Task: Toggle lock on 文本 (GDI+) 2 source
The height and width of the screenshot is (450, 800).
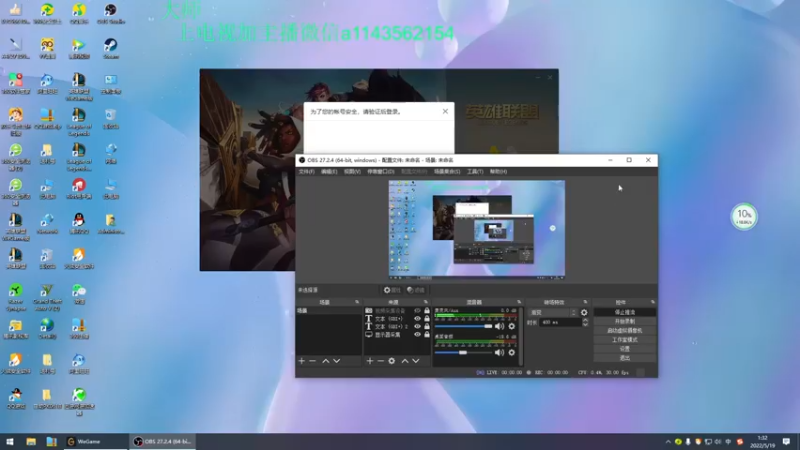Action: (x=427, y=327)
